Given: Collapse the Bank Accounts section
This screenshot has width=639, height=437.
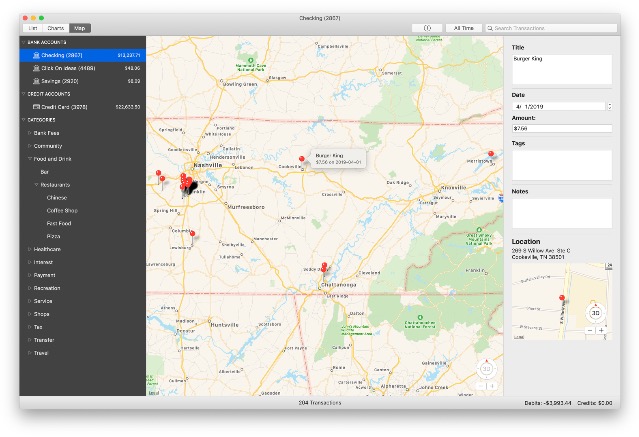Looking at the screenshot, I should coord(24,42).
